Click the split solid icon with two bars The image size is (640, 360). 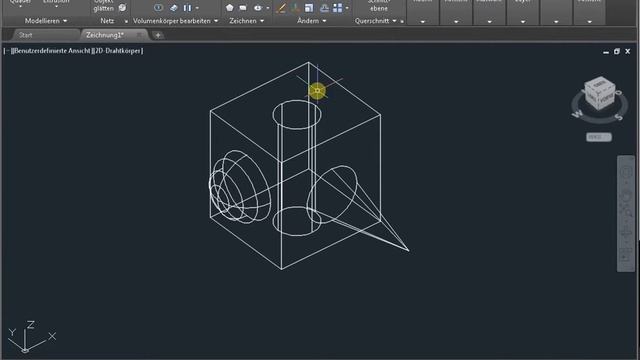(187, 7)
